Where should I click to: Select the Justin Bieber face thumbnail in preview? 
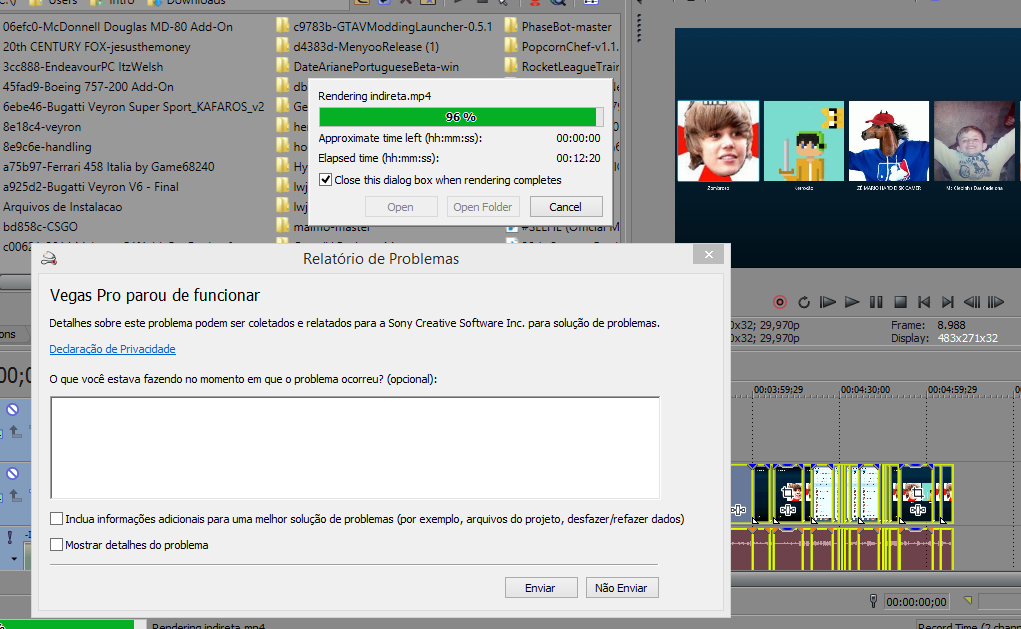click(718, 141)
